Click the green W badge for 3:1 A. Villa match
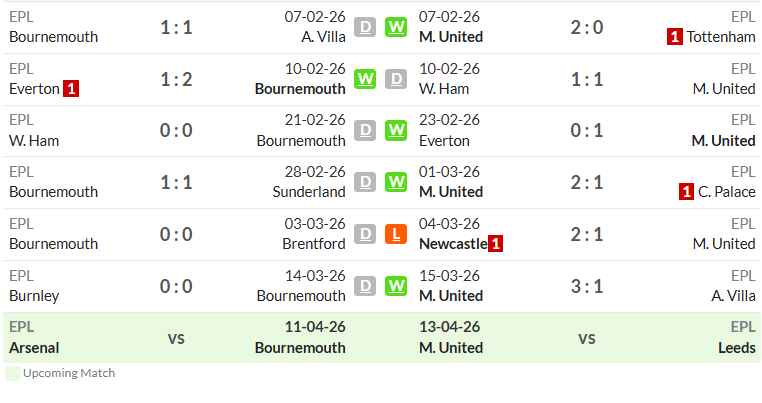Viewport: 762px width, 403px height. [396, 286]
